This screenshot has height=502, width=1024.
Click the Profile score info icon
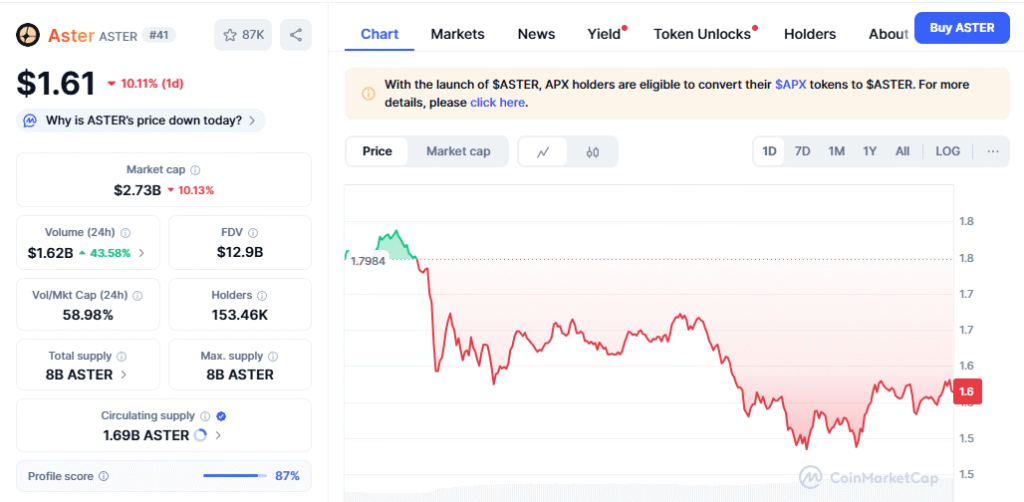click(x=103, y=476)
